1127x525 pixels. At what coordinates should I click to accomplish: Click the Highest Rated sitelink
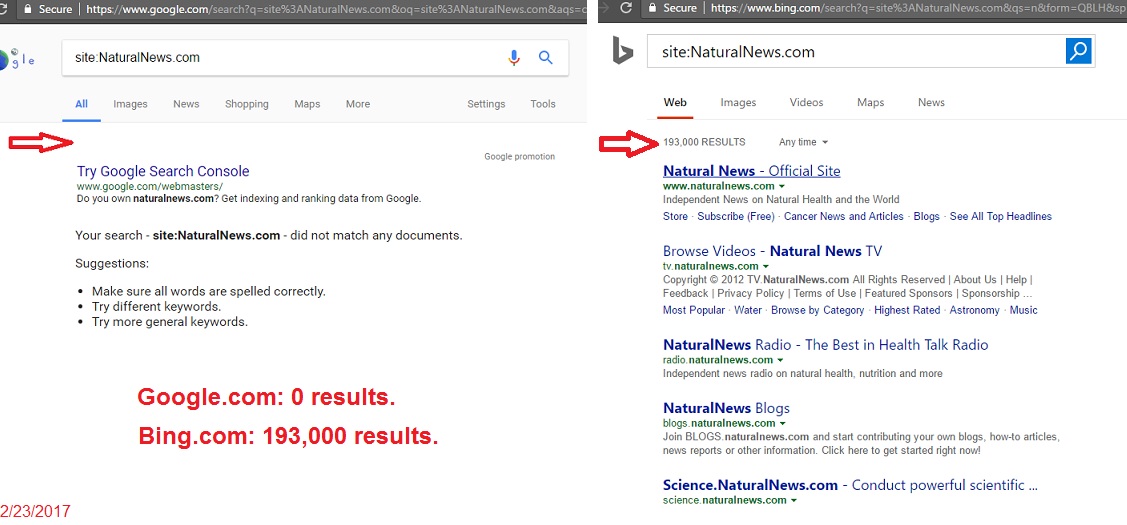pos(907,310)
